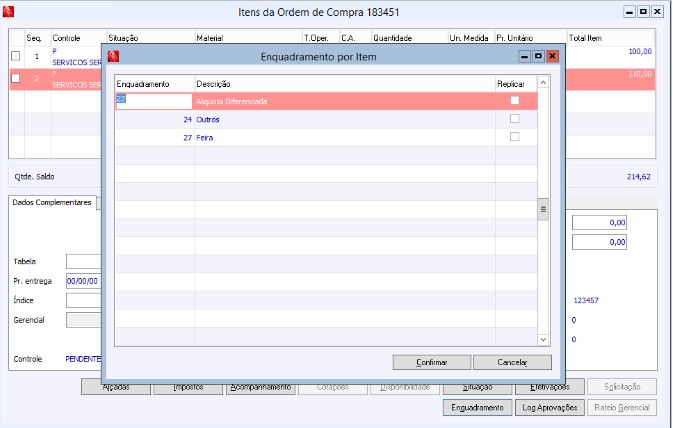Screen dimensions: 673x428
Task: Select the Outros description row
Action: coord(208,120)
